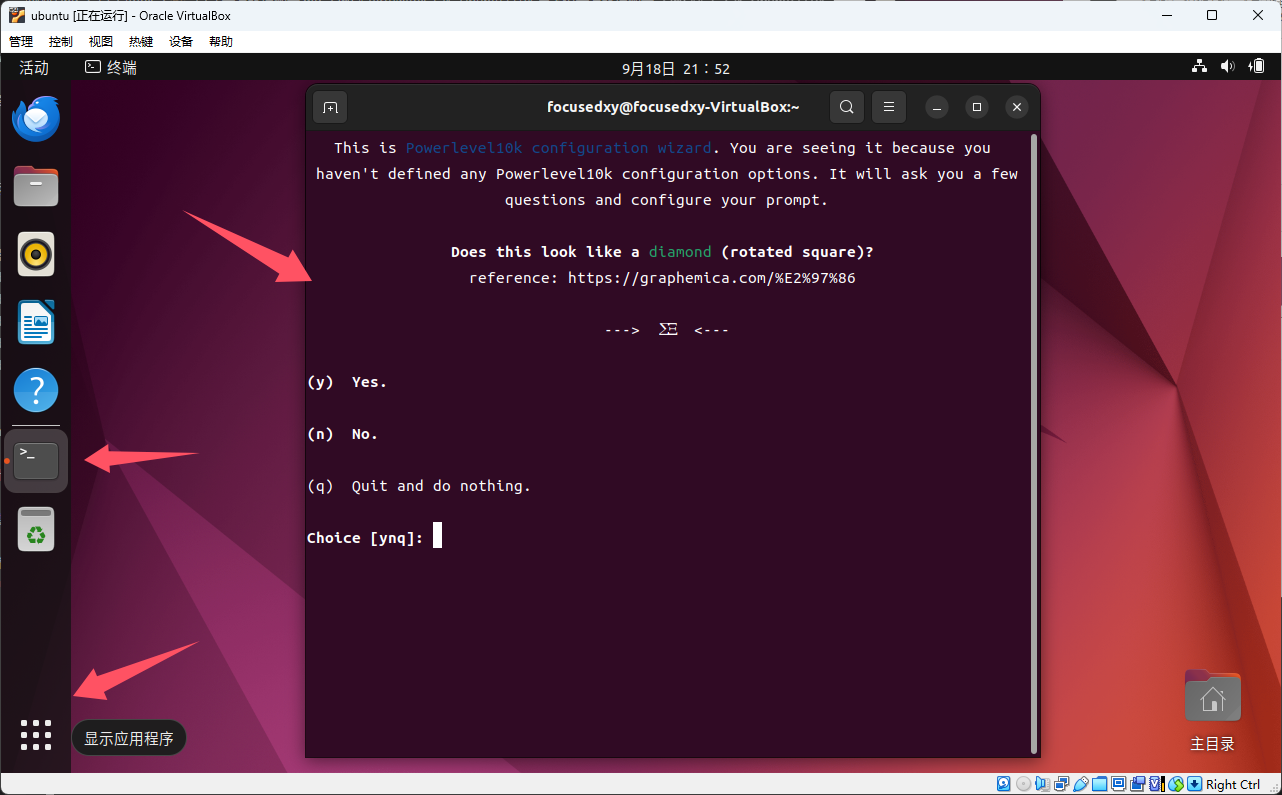This screenshot has width=1282, height=795.
Task: Open the 视图 menu in VirtualBox
Action: click(101, 41)
